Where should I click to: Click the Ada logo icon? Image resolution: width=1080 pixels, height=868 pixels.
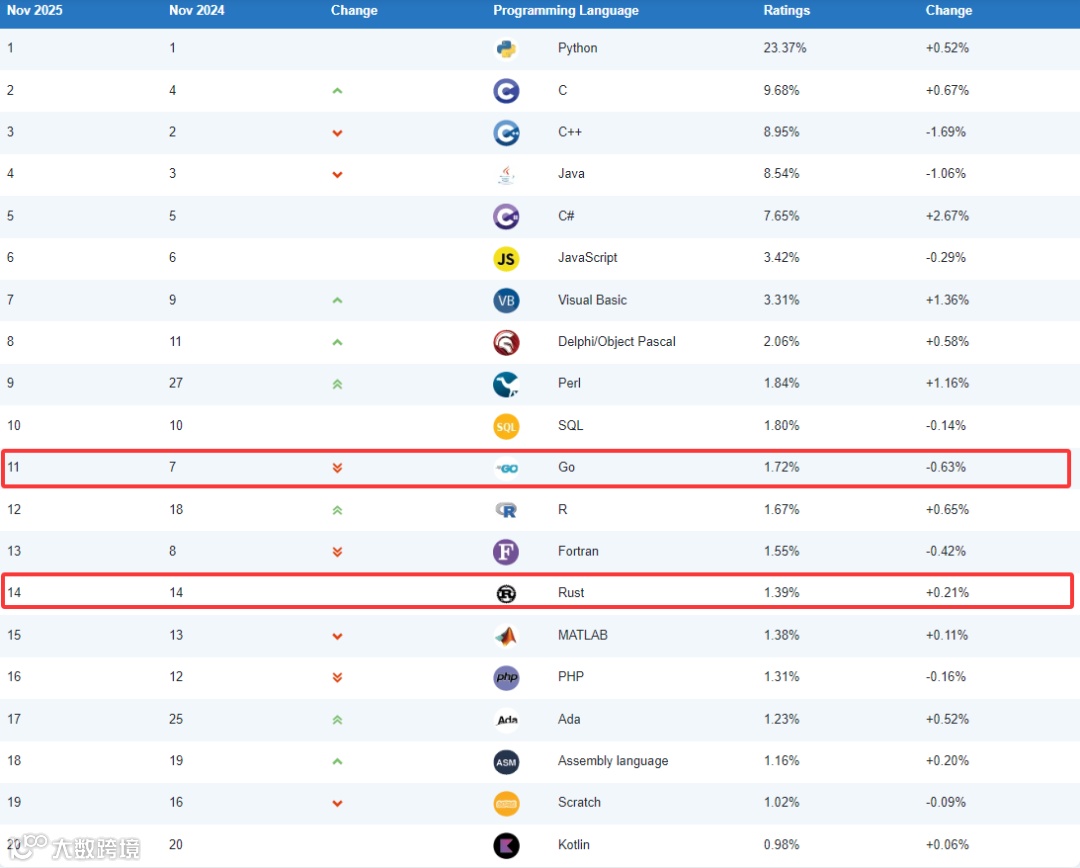(507, 720)
